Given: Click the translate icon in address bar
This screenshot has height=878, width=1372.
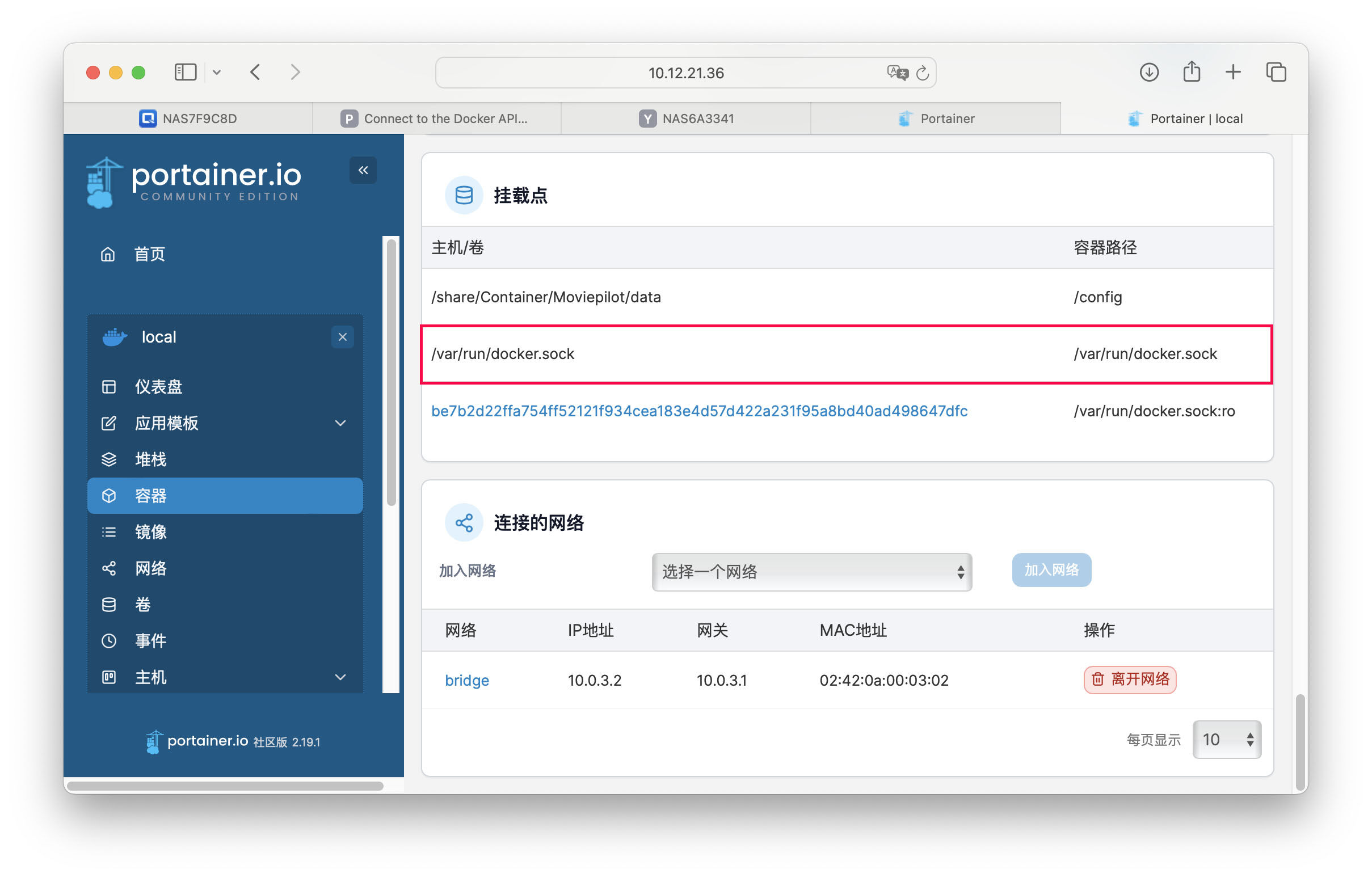Looking at the screenshot, I should (897, 73).
